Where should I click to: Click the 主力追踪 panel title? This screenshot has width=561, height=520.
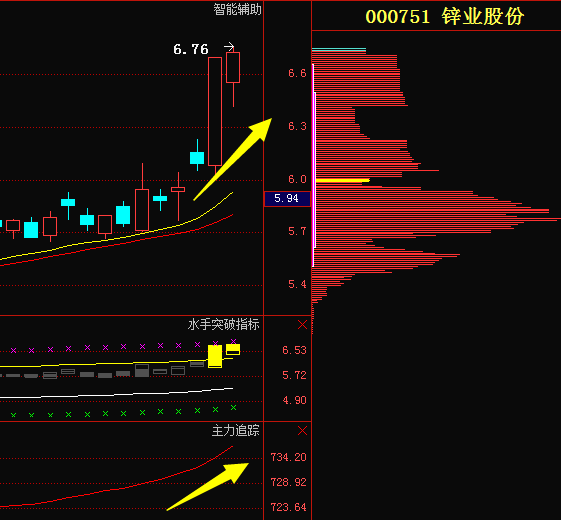pyautogui.click(x=235, y=431)
